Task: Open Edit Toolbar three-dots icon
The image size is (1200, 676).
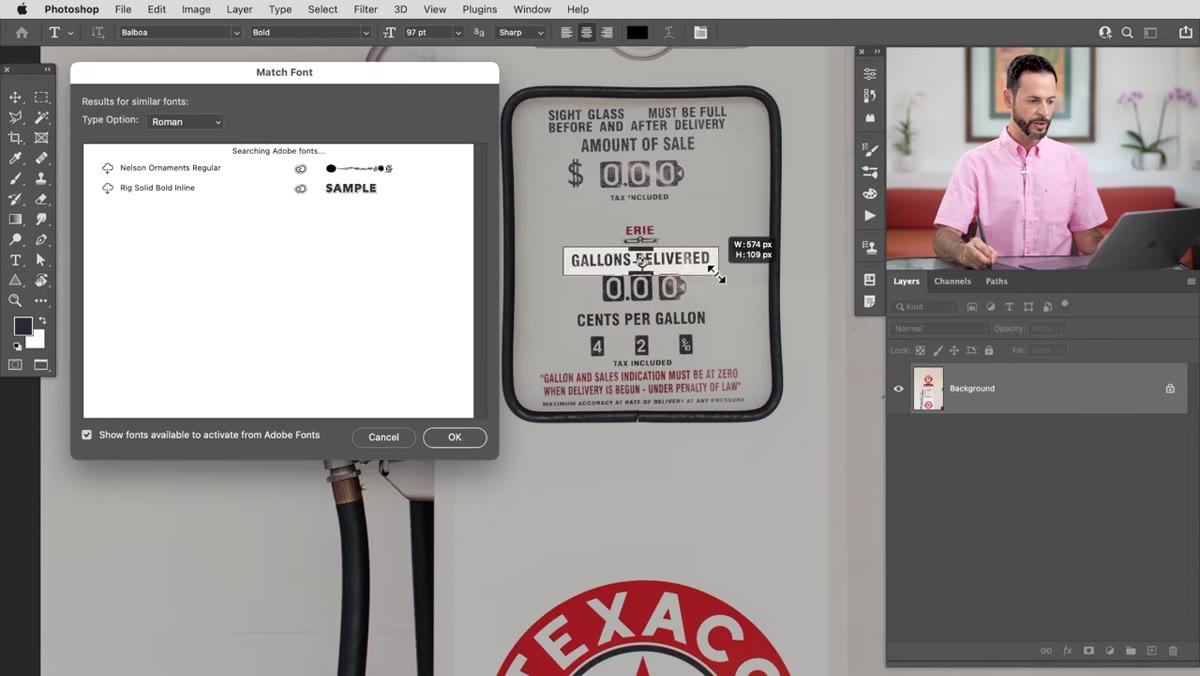Action: [x=41, y=300]
